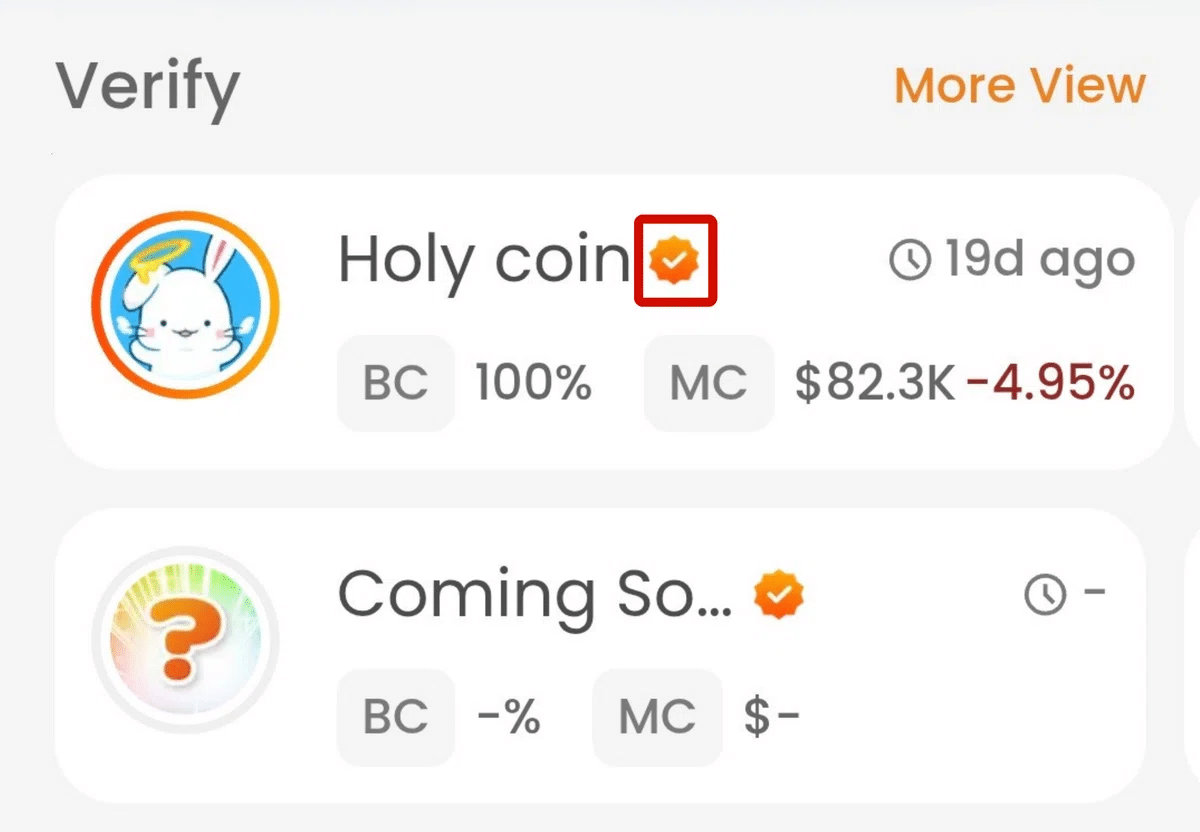The image size is (1200, 832).
Task: Open the Holy coin bunny avatar
Action: (185, 305)
